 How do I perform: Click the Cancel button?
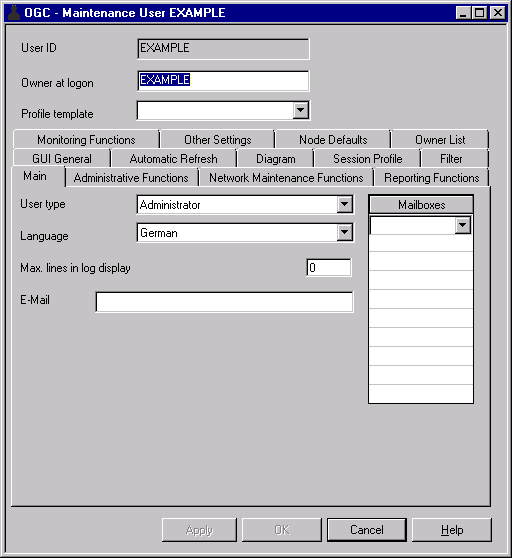tap(367, 530)
